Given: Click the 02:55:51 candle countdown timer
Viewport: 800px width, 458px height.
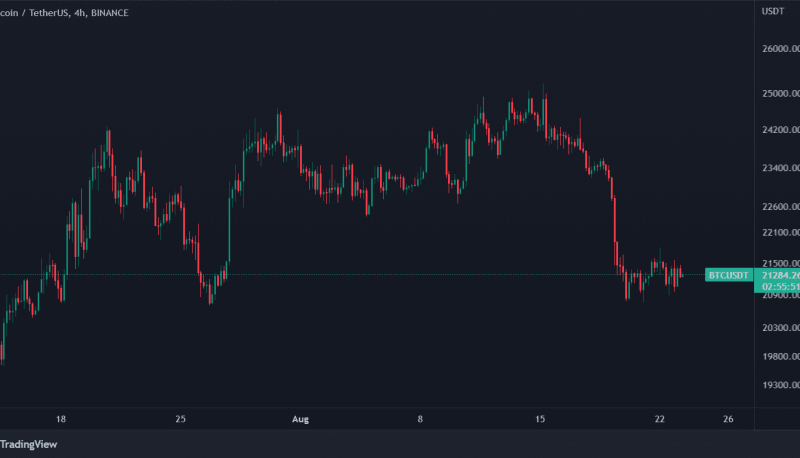Looking at the screenshot, I should (781, 286).
